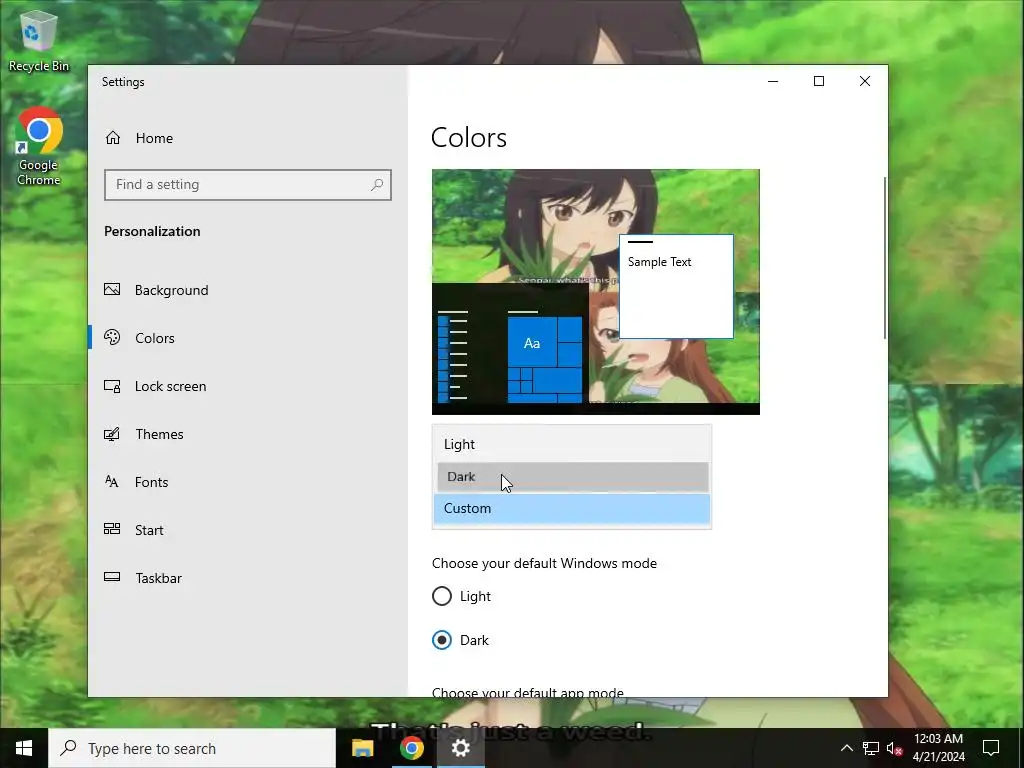Screen dimensions: 1024x768
Task: Open Recycle Bin desktop icon
Action: tap(39, 39)
